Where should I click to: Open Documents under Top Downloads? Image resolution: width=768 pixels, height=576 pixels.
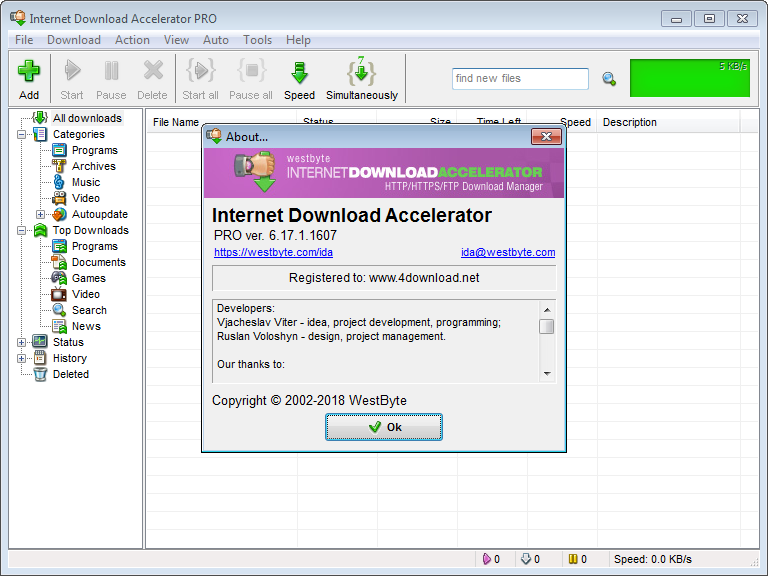point(98,263)
